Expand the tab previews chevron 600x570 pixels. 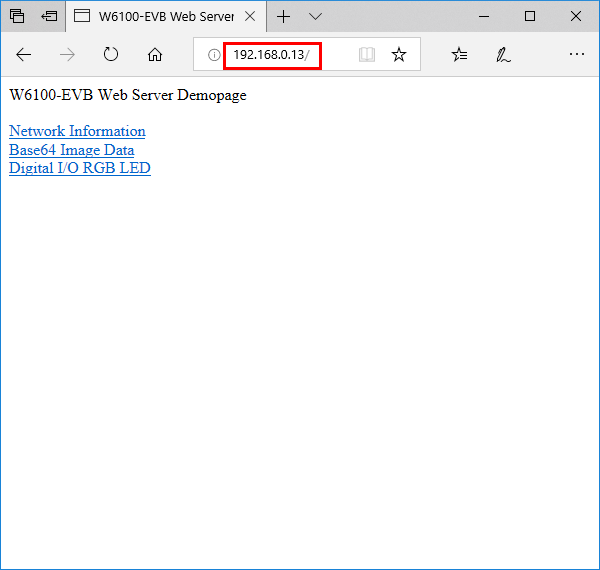pos(316,16)
